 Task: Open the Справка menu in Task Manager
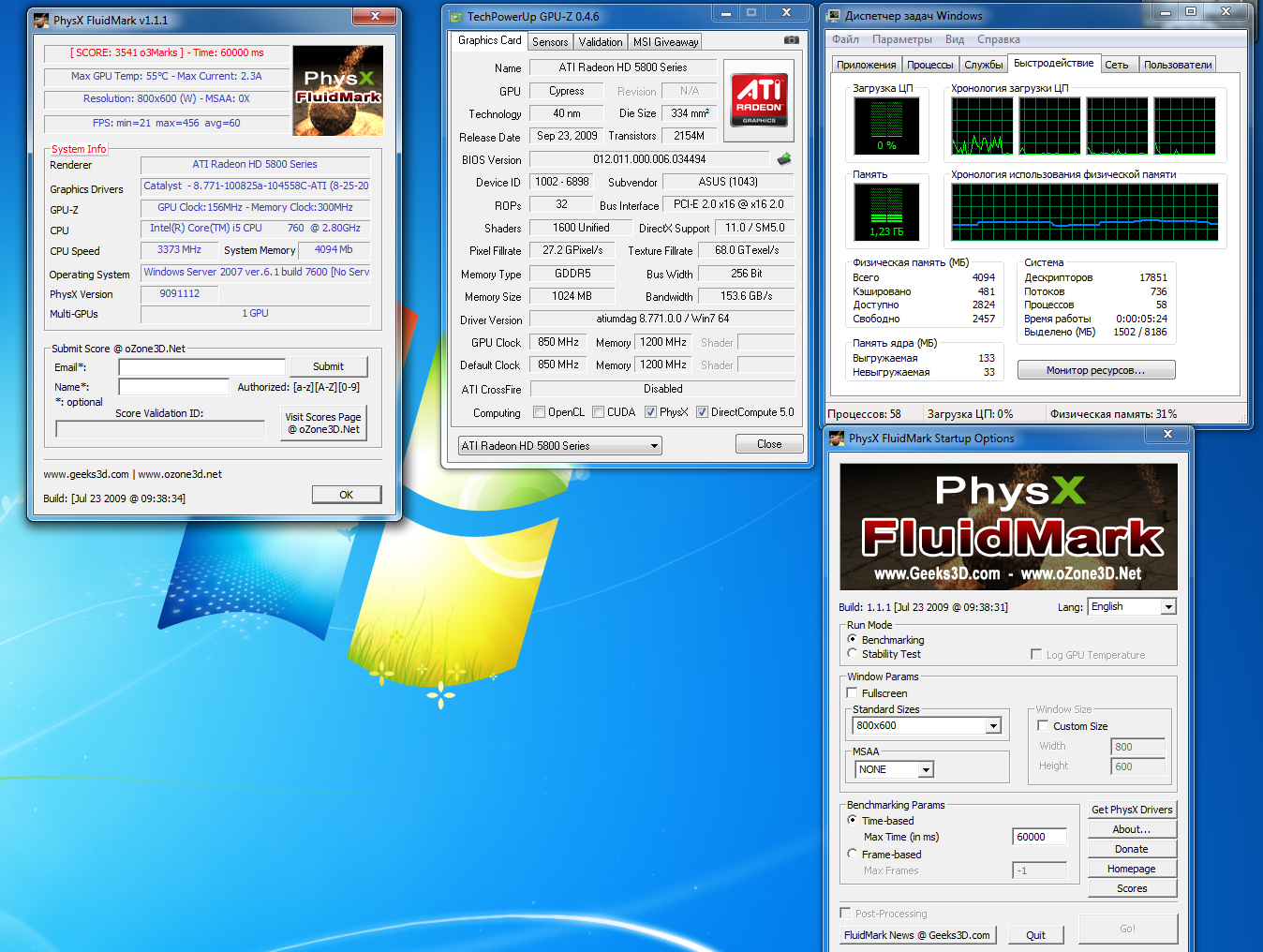pos(999,39)
